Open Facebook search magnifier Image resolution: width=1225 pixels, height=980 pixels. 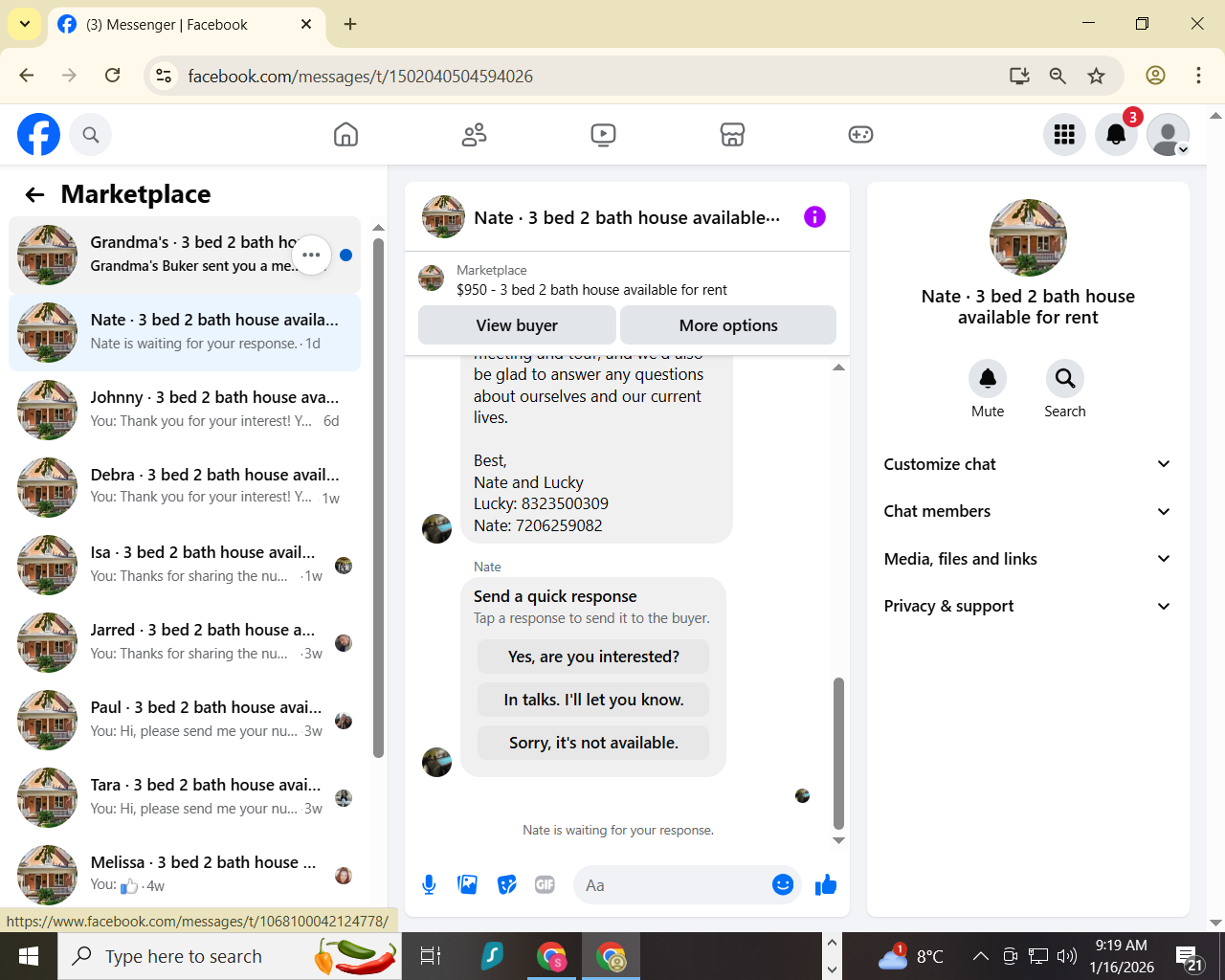(x=91, y=135)
